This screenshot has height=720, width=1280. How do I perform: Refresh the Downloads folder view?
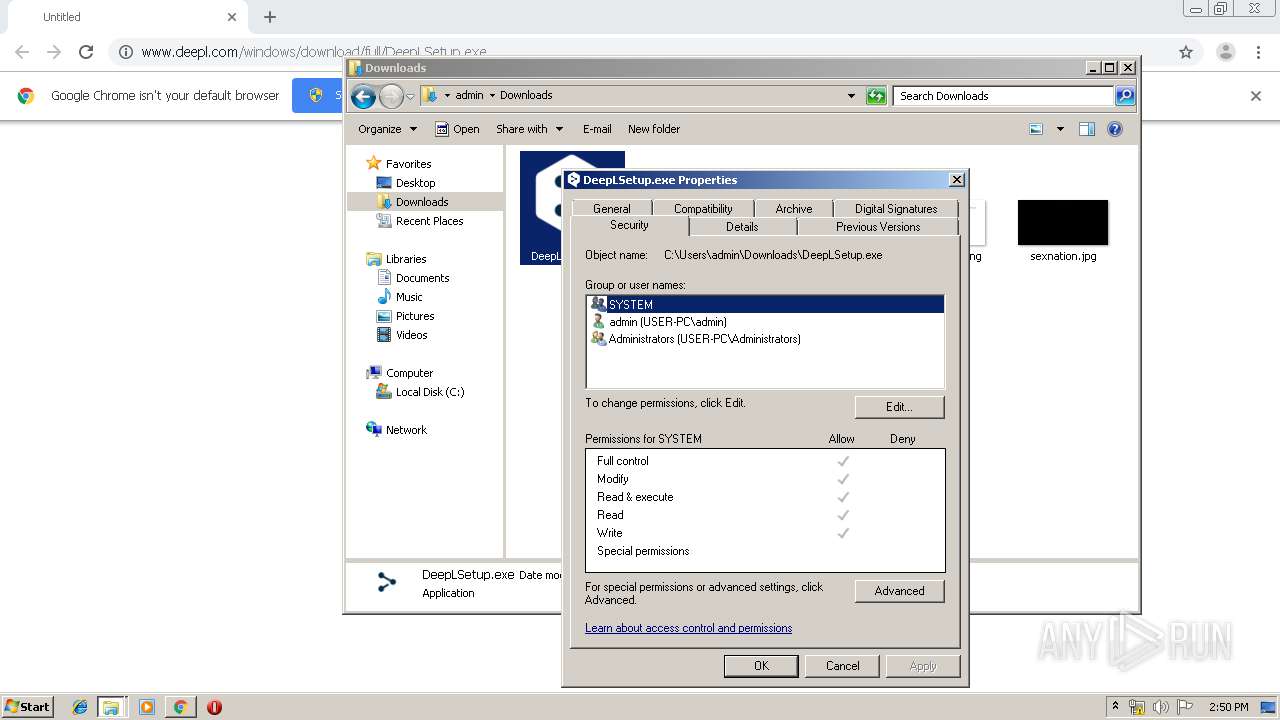coord(876,96)
